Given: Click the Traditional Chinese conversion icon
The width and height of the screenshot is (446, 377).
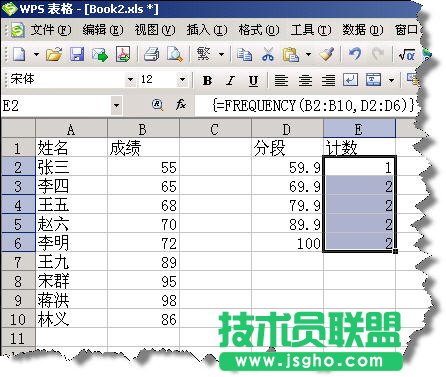Looking at the screenshot, I should 204,54.
